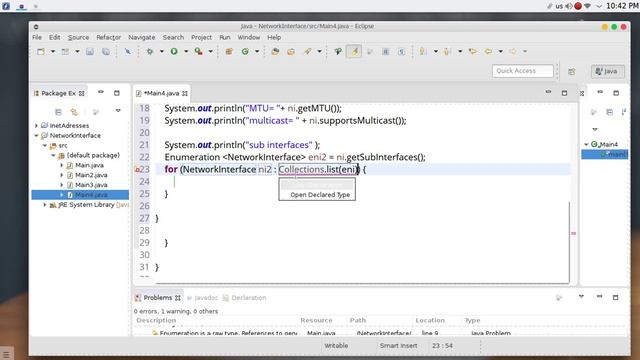This screenshot has width=640, height=360.
Task: Open the Debug button dropdown arrow
Action: [162, 51]
